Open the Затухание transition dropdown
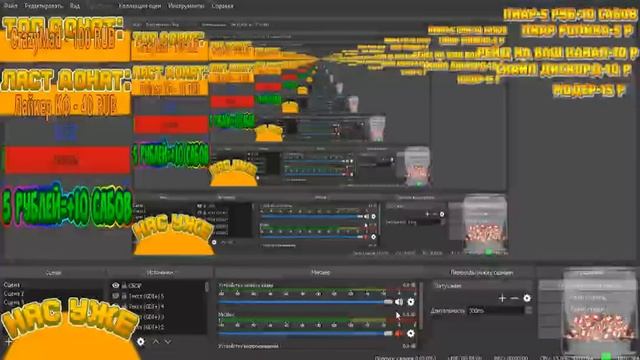The image size is (640, 360). (482, 286)
